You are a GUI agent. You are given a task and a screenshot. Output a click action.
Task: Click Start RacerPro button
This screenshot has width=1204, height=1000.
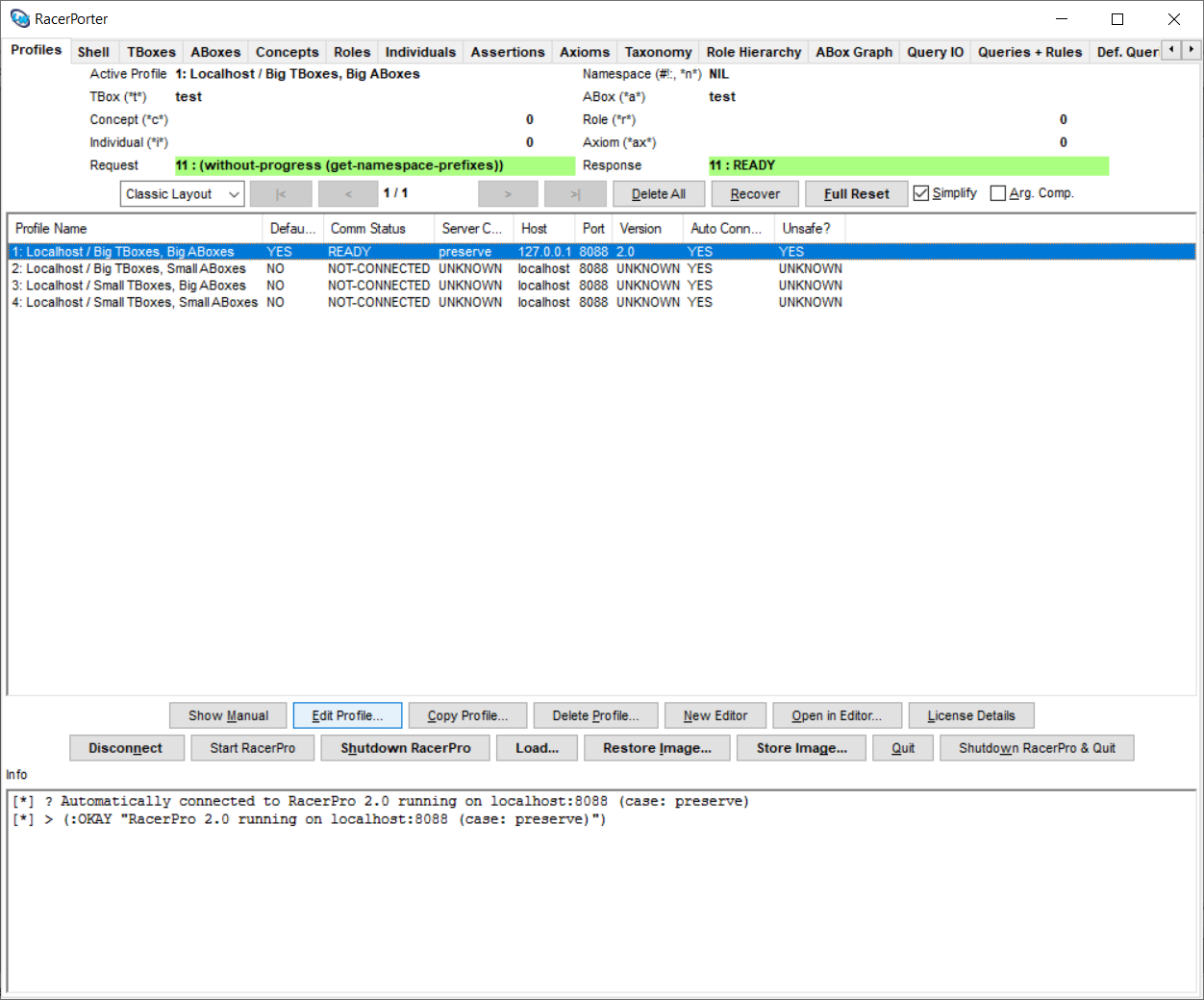point(253,748)
